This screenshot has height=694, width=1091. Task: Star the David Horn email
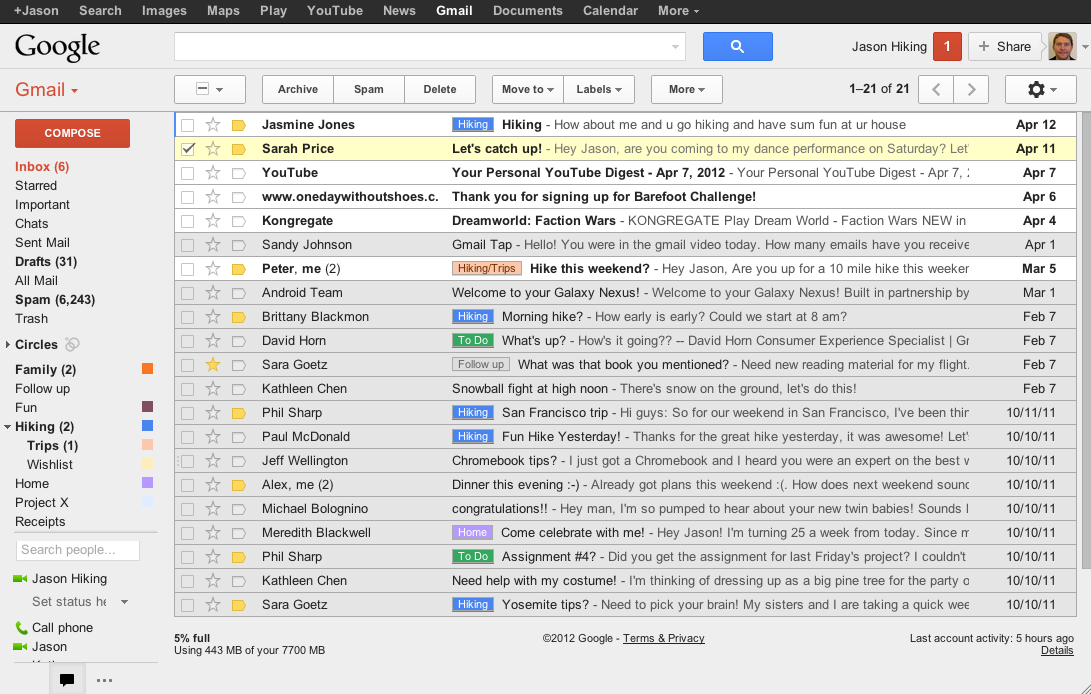pyautogui.click(x=213, y=341)
